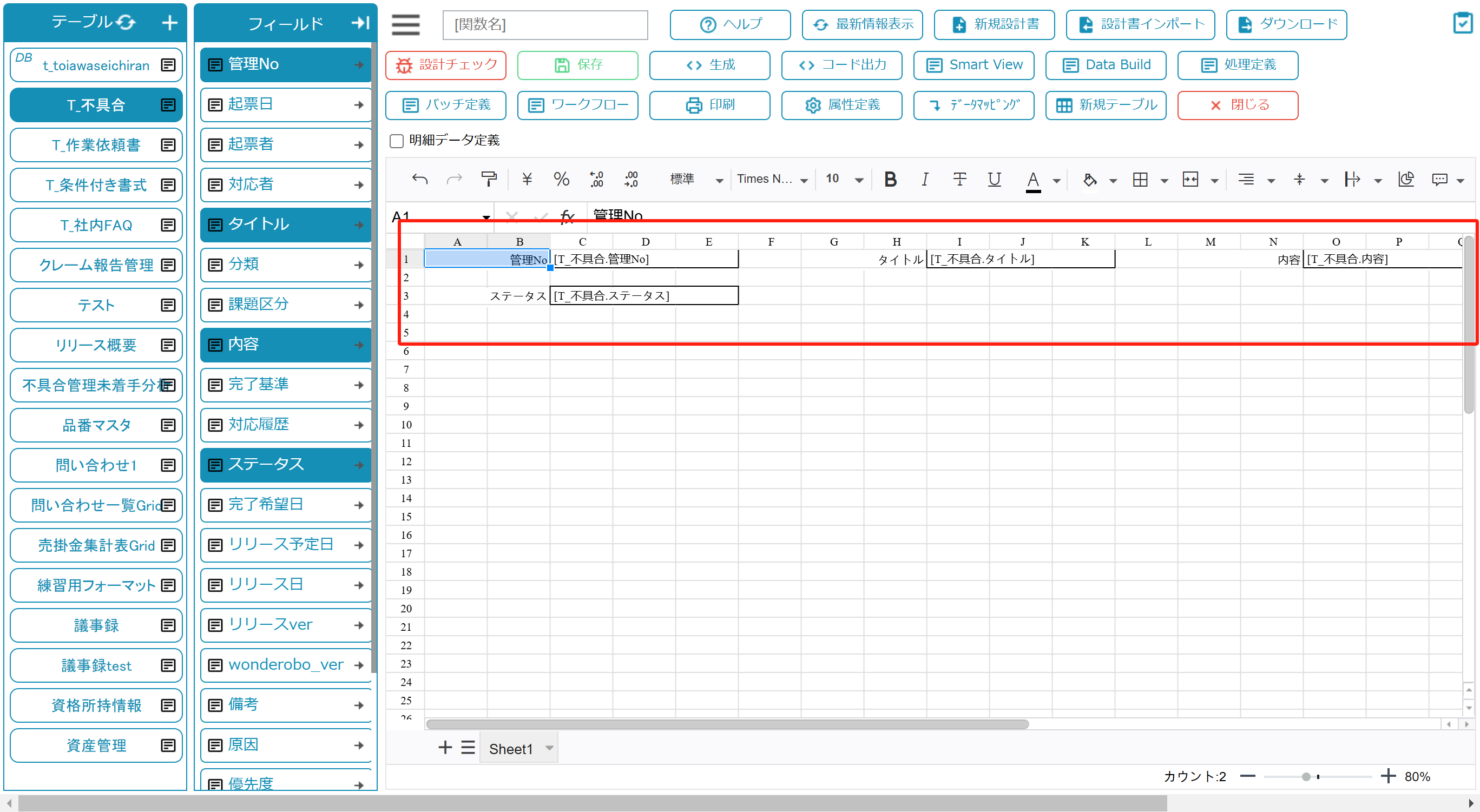Image resolution: width=1480 pixels, height=812 pixels.
Task: Click the text wrap icon
Action: (x=1352, y=180)
